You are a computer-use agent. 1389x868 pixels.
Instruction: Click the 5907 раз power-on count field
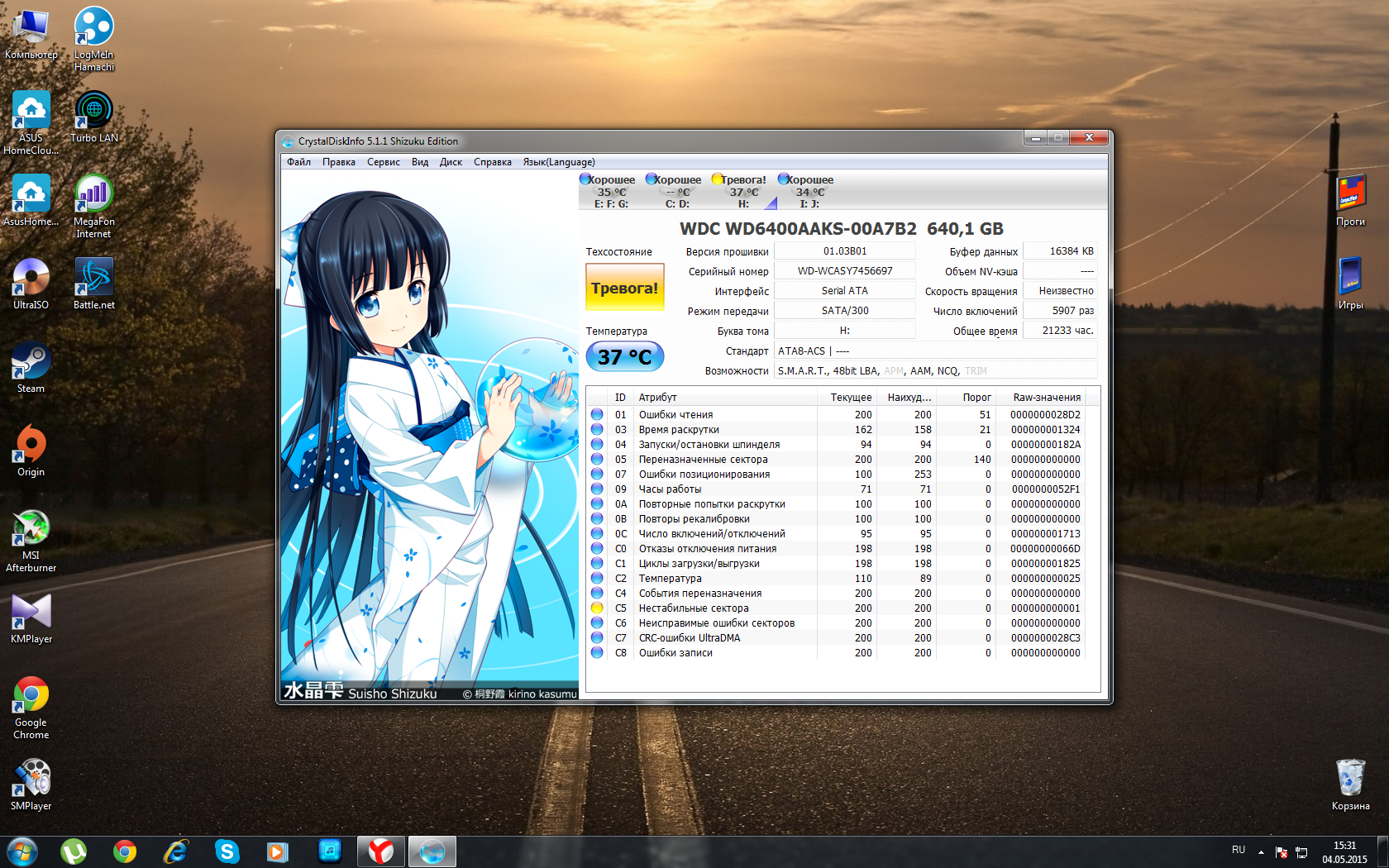[x=1061, y=310]
